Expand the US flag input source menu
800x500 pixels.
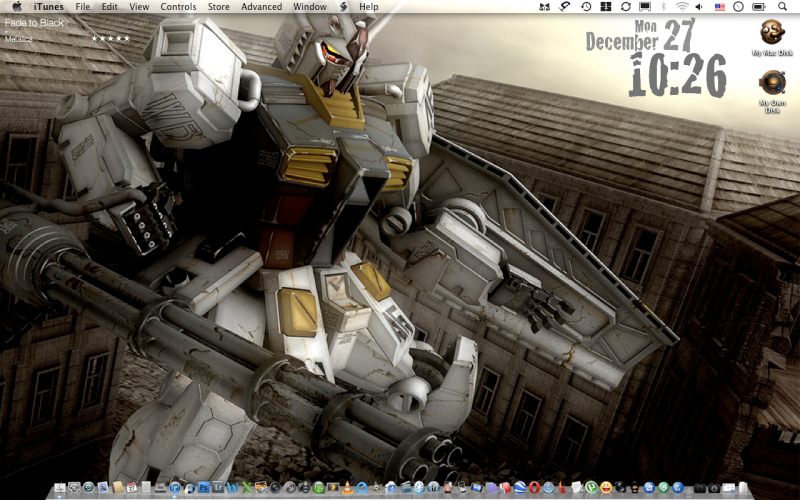click(719, 6)
